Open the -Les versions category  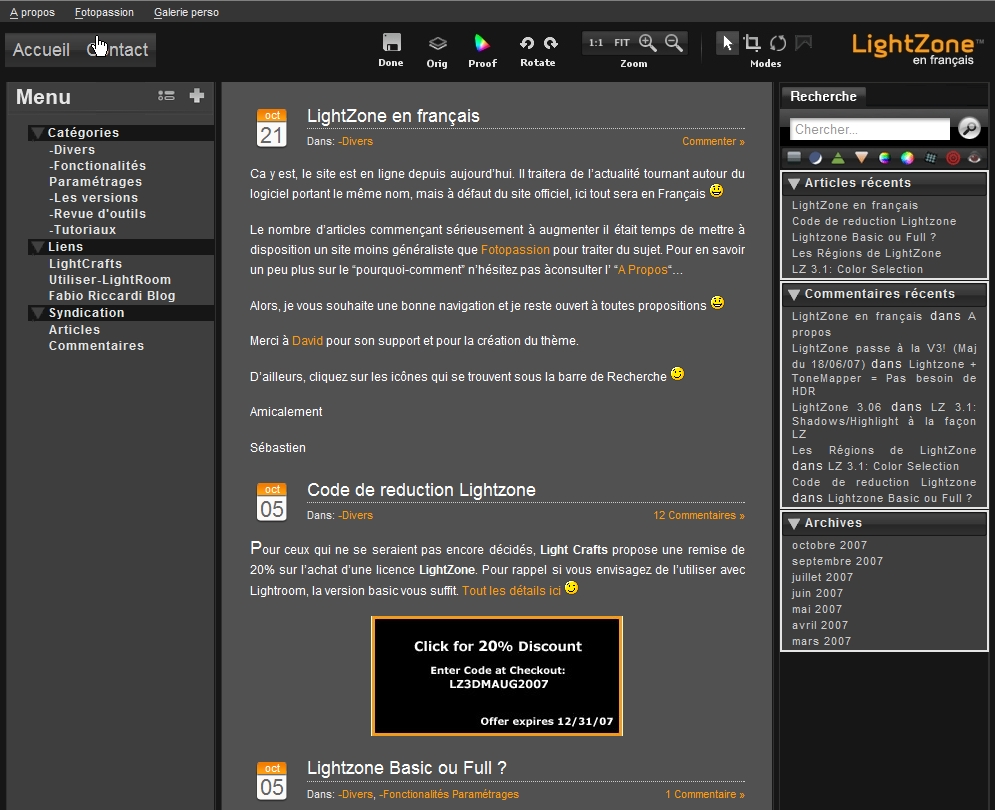(93, 198)
